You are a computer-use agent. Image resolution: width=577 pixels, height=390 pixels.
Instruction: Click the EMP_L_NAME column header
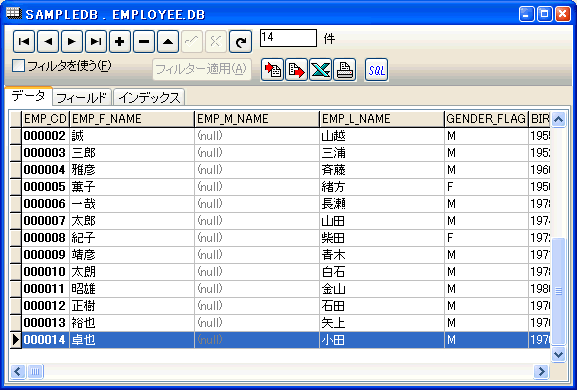[x=382, y=119]
